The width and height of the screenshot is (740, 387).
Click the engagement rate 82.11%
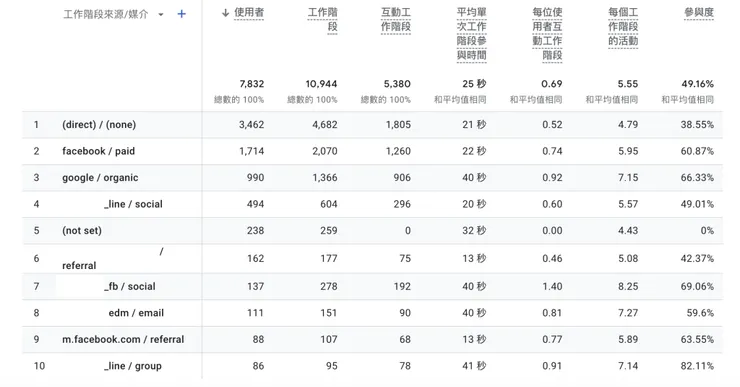(x=698, y=365)
